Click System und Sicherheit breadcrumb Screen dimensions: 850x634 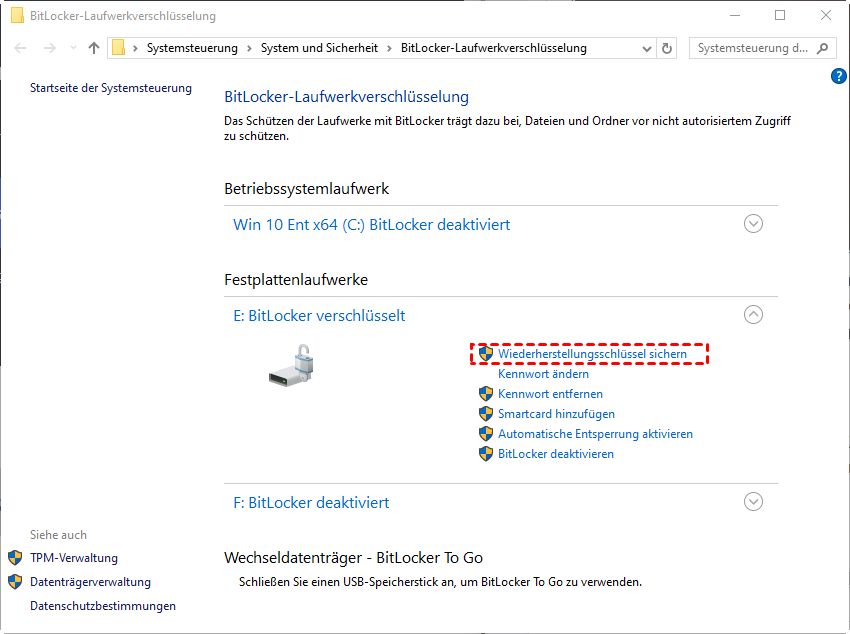pyautogui.click(x=319, y=48)
